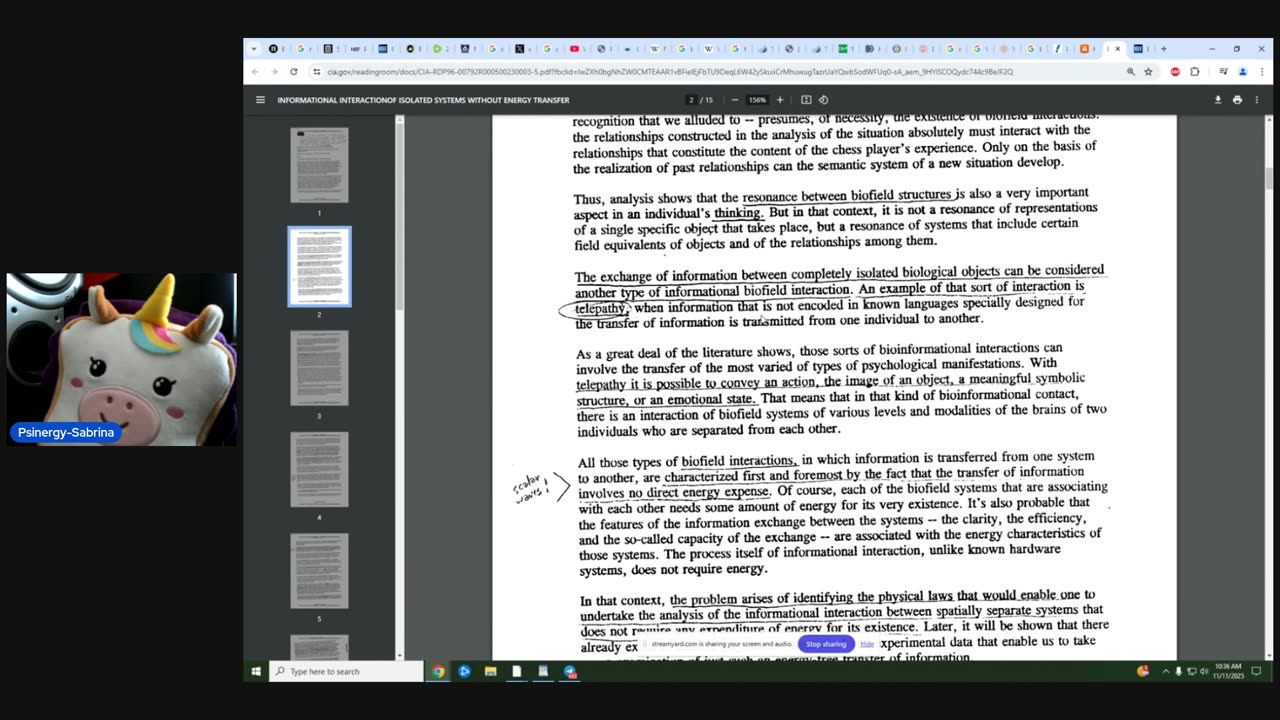This screenshot has height=720, width=1280.
Task: Select page 3 thumbnail in sidebar
Action: pos(320,368)
